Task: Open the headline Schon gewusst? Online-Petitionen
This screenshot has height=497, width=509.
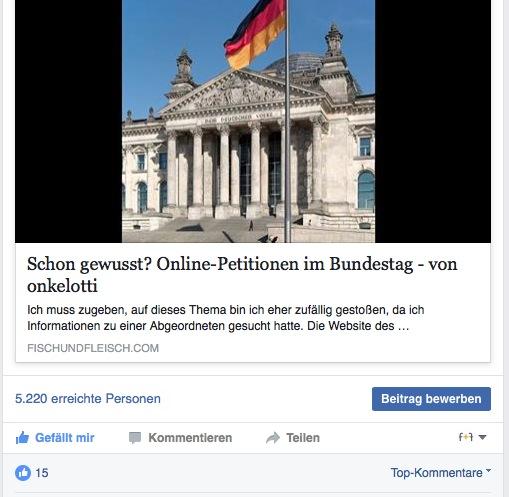Action: [242, 275]
